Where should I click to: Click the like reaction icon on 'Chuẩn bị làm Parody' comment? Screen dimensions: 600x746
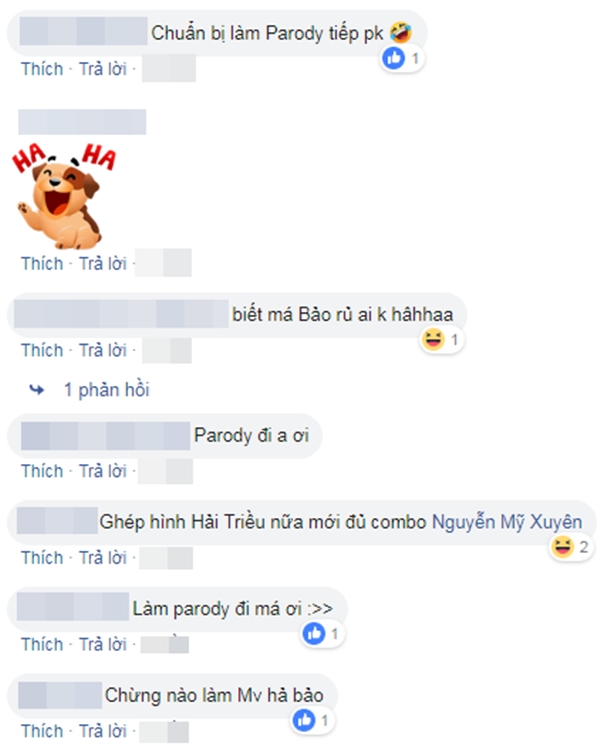coord(394,59)
